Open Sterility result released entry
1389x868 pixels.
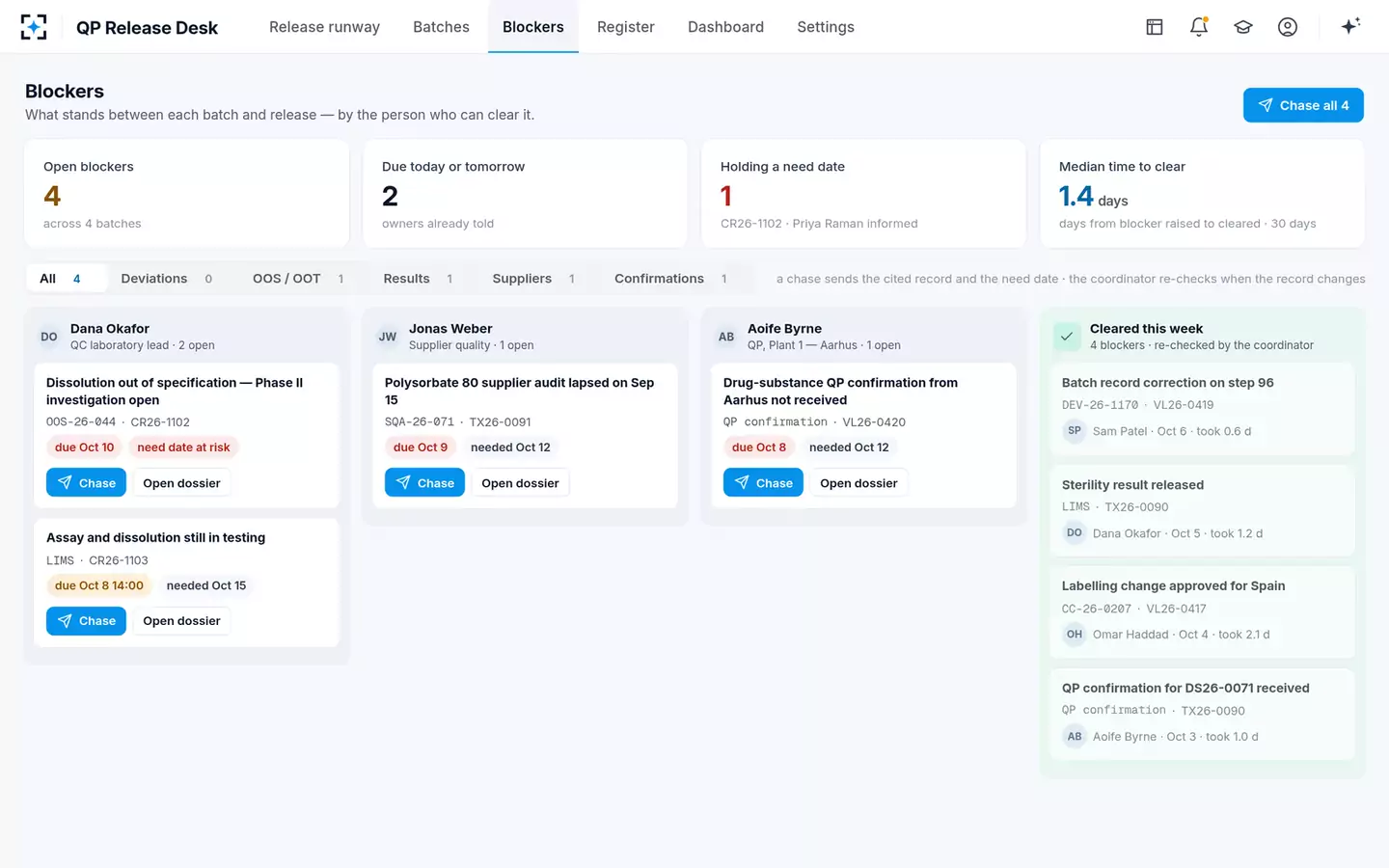(1202, 511)
